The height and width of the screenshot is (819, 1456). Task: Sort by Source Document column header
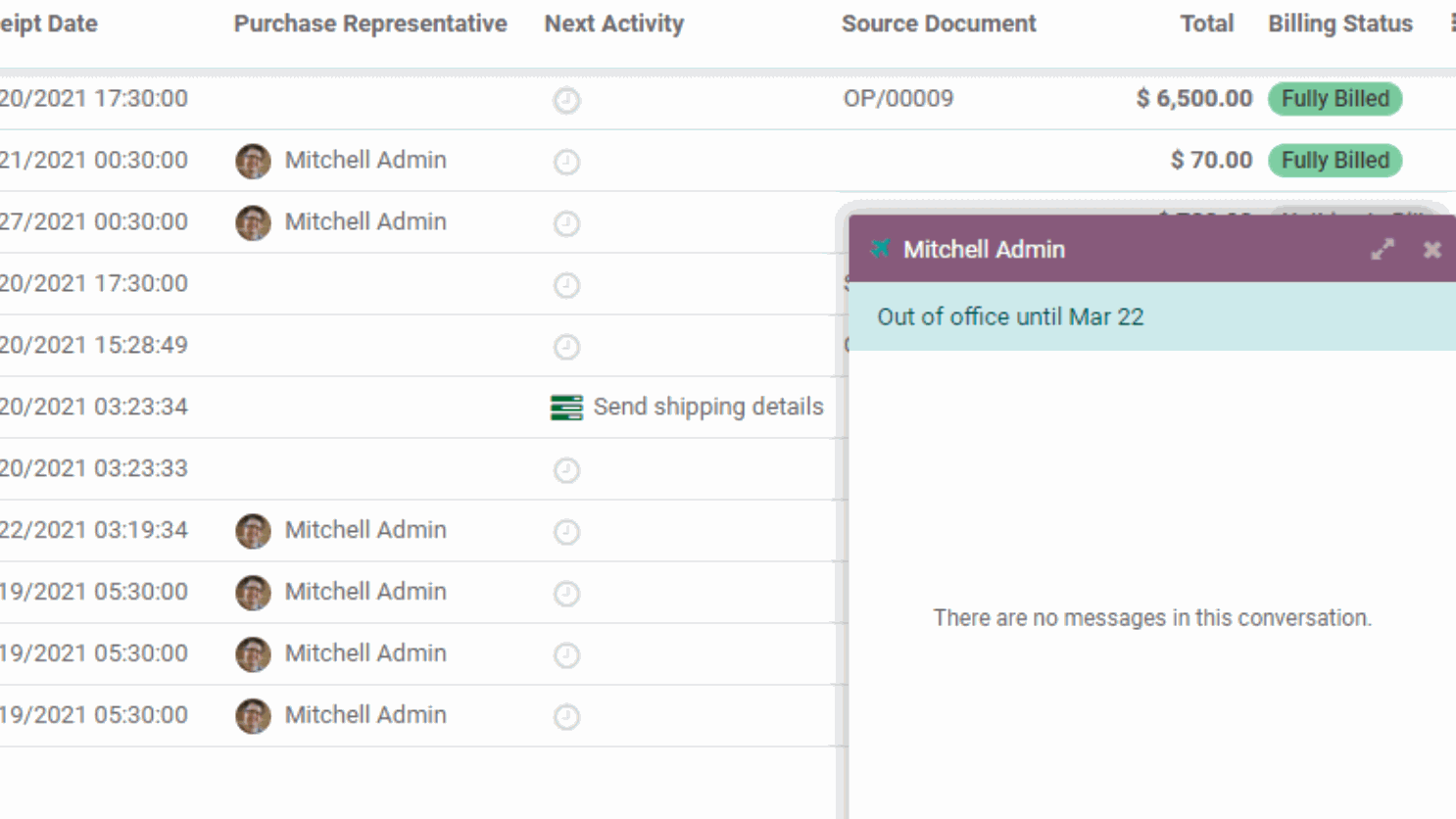939,24
